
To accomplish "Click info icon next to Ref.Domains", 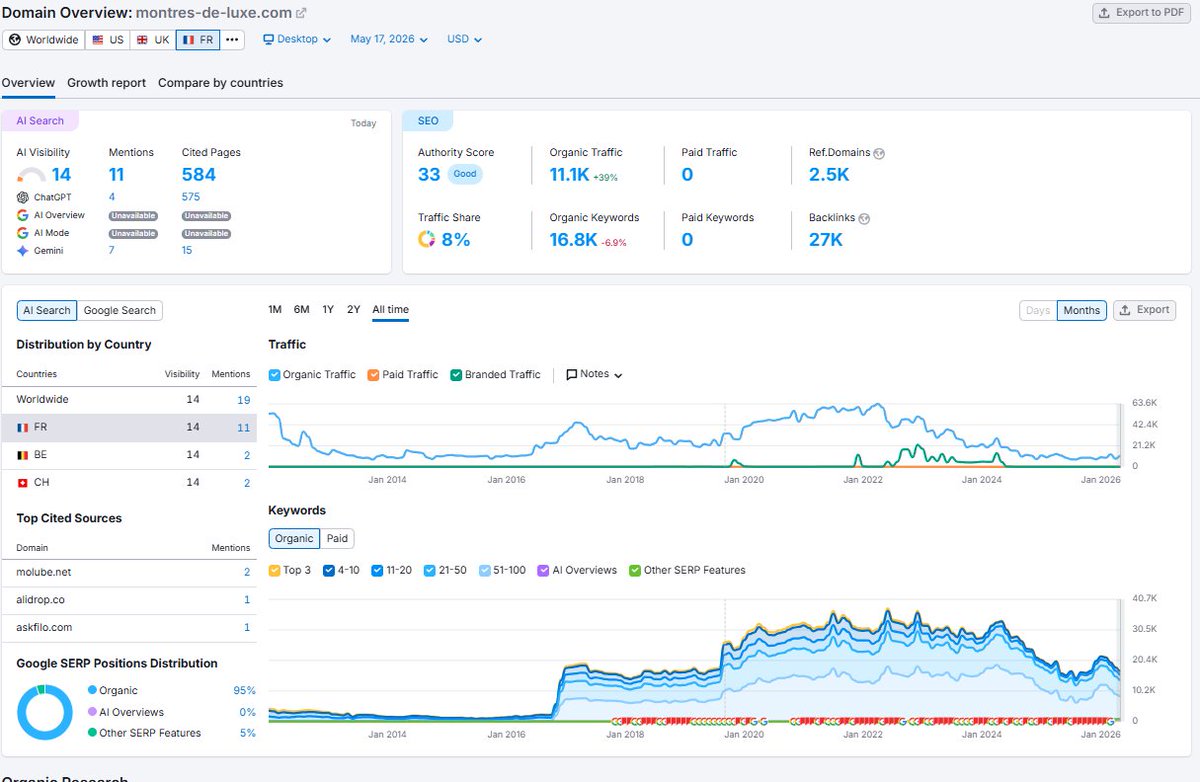I will tap(879, 153).
